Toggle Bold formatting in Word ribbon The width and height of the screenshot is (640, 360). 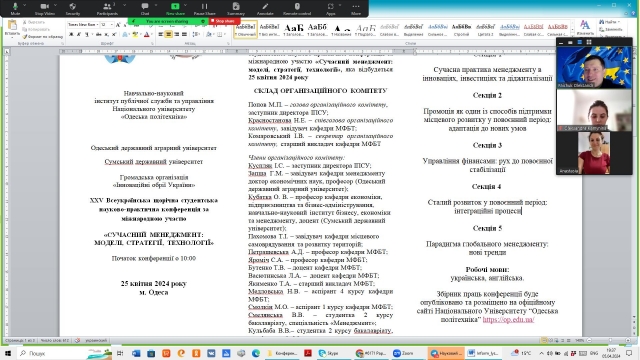71,35
